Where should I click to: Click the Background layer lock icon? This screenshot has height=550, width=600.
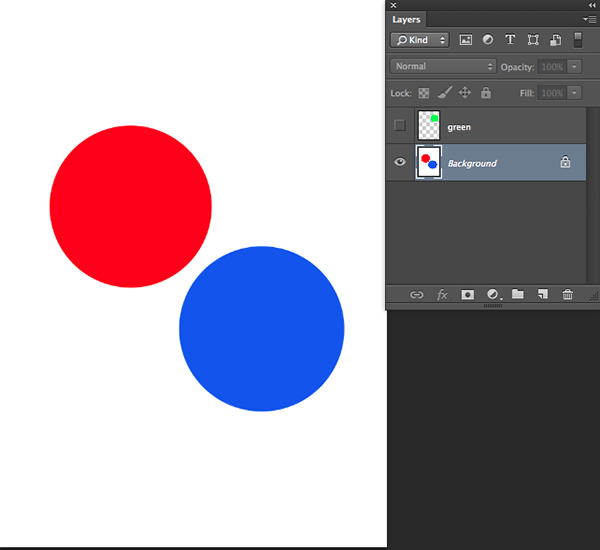click(x=565, y=162)
